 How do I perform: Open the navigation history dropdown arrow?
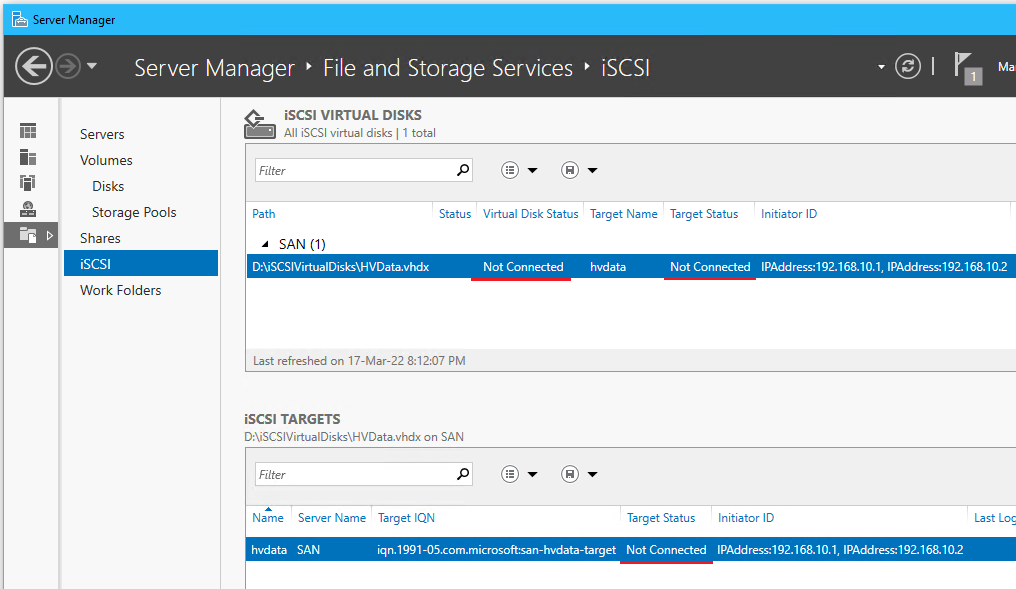click(x=92, y=66)
